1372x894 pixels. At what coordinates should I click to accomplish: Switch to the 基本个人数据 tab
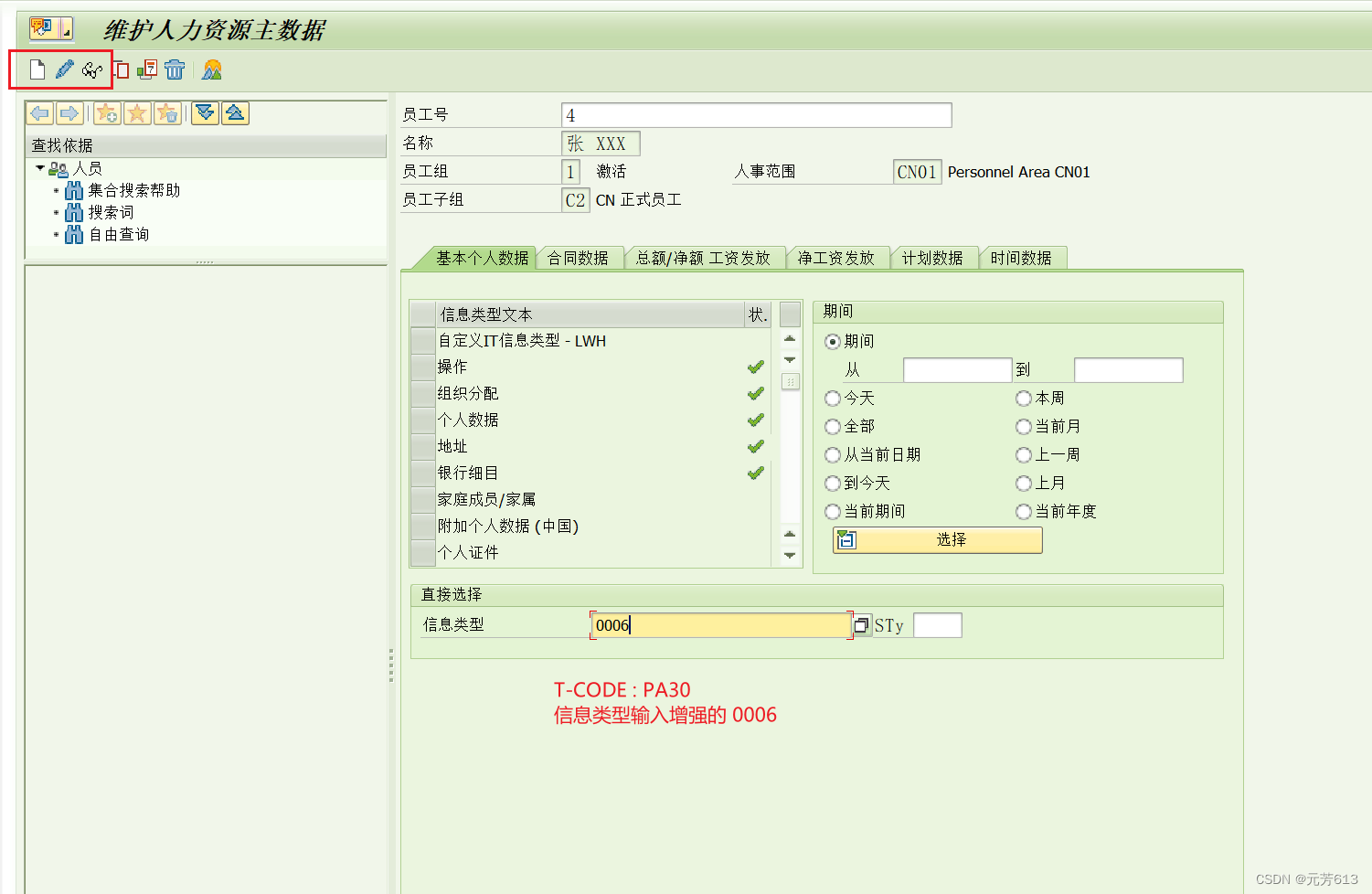[481, 258]
